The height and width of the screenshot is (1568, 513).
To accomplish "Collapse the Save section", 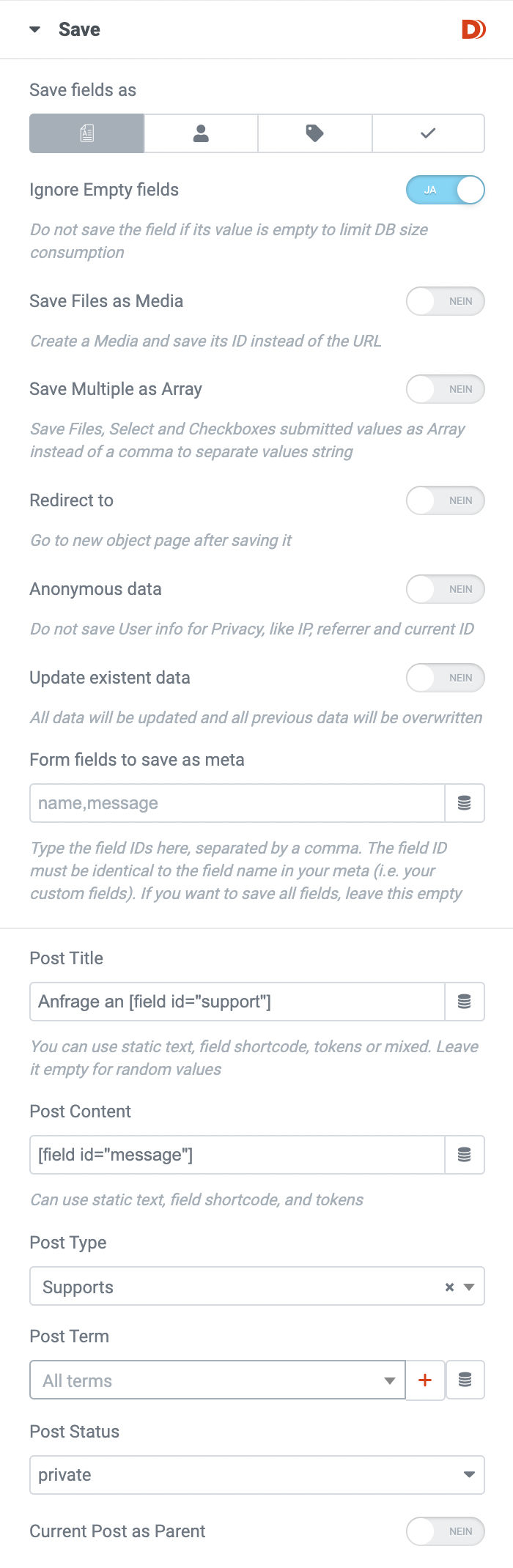I will pyautogui.click(x=35, y=30).
